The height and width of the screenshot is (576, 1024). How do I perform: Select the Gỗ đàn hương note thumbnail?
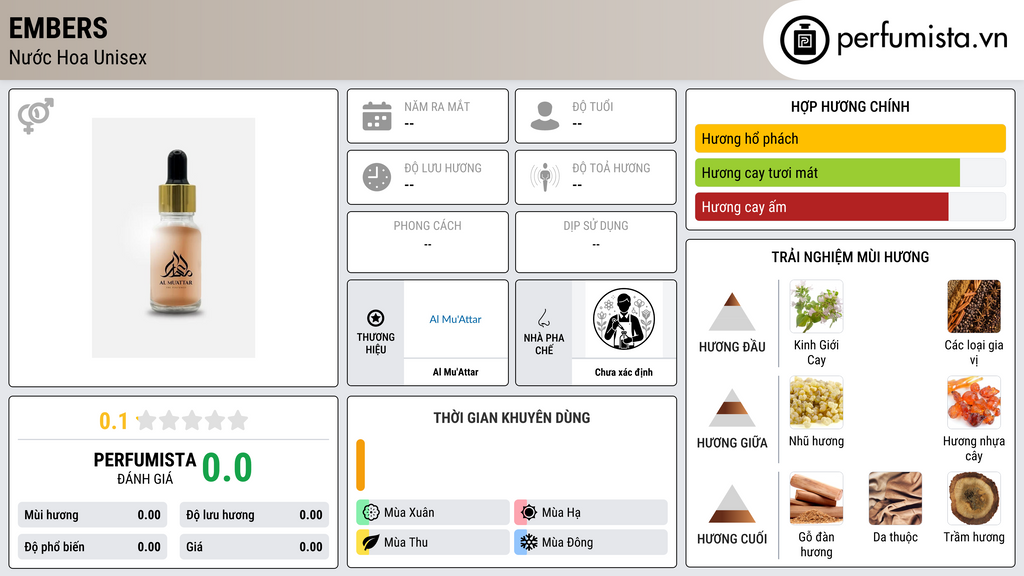pos(816,498)
